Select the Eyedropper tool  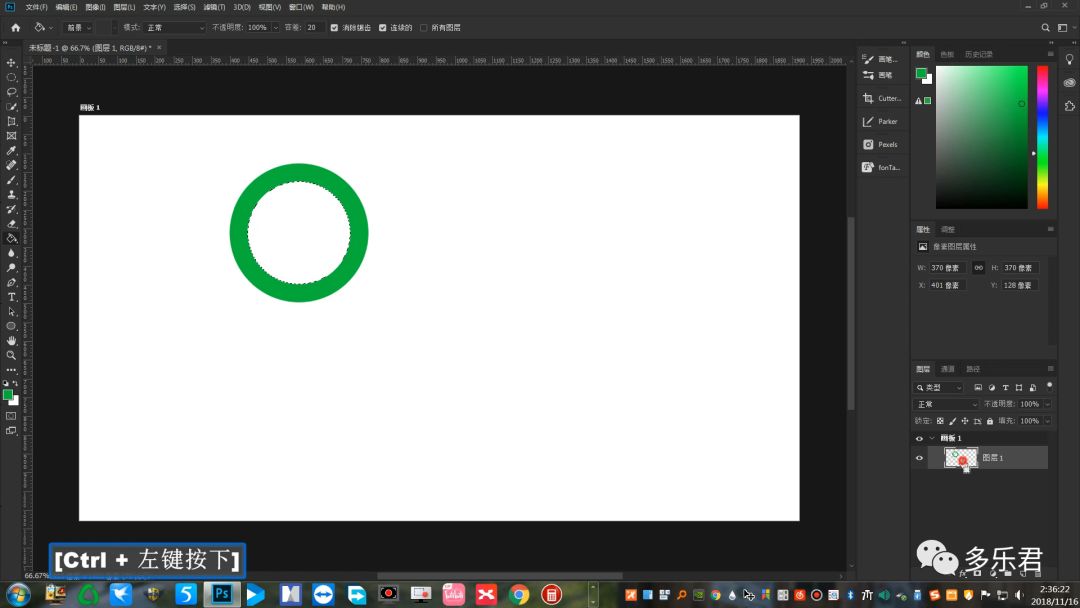11,150
